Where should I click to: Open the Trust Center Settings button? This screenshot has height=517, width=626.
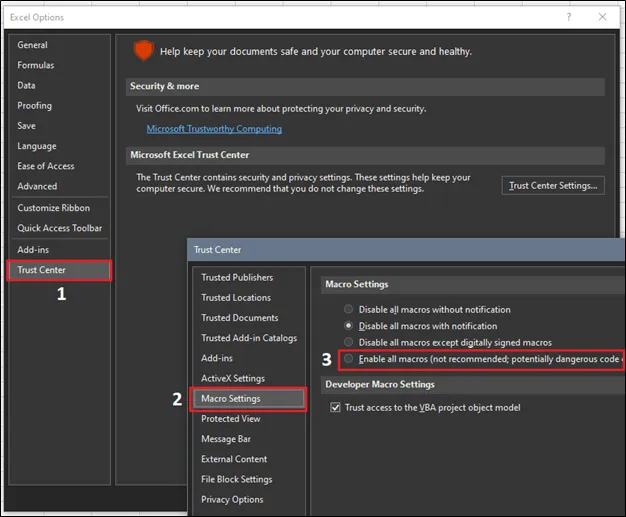point(553,186)
